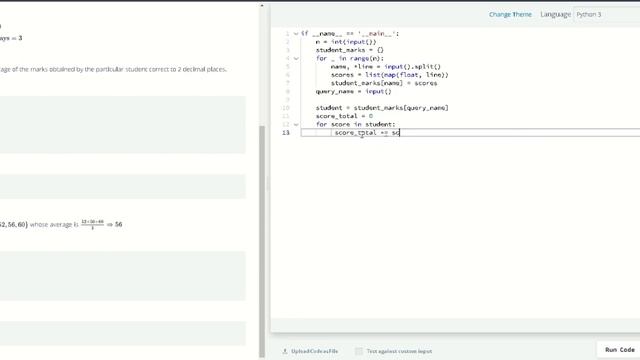Place cursor in line 13 score_total code
This screenshot has width=640, height=360.
tap(367, 133)
